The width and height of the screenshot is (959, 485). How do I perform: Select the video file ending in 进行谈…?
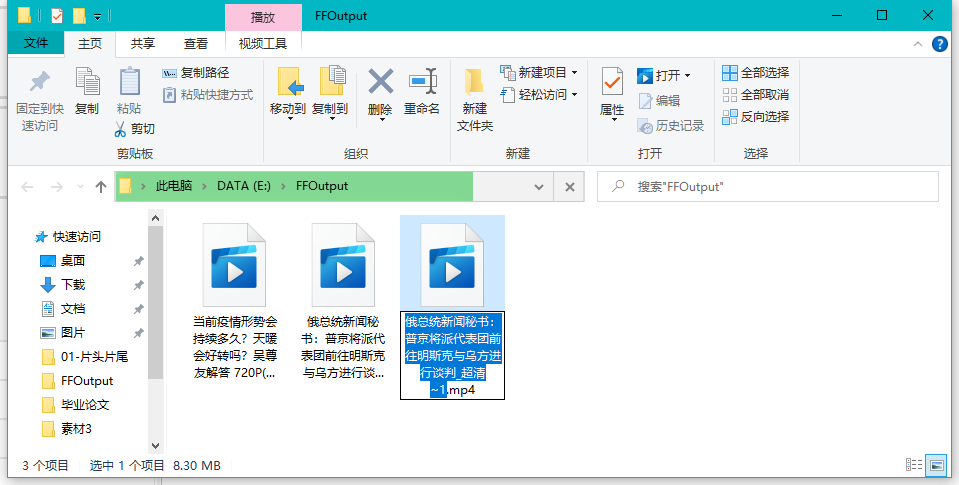tap(343, 300)
